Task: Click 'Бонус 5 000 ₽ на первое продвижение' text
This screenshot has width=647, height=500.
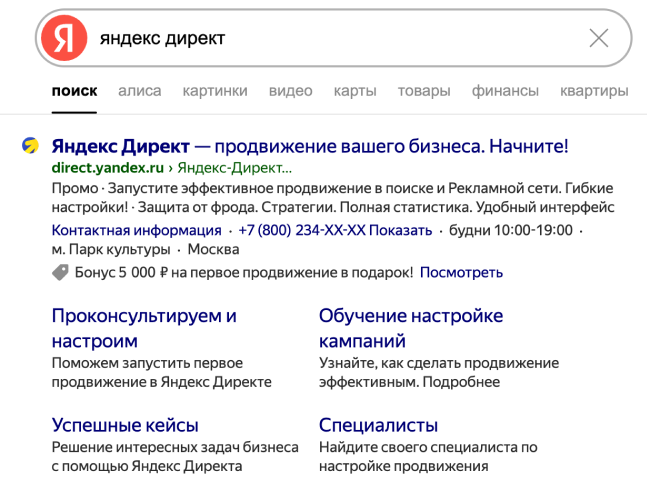Action: (244, 273)
